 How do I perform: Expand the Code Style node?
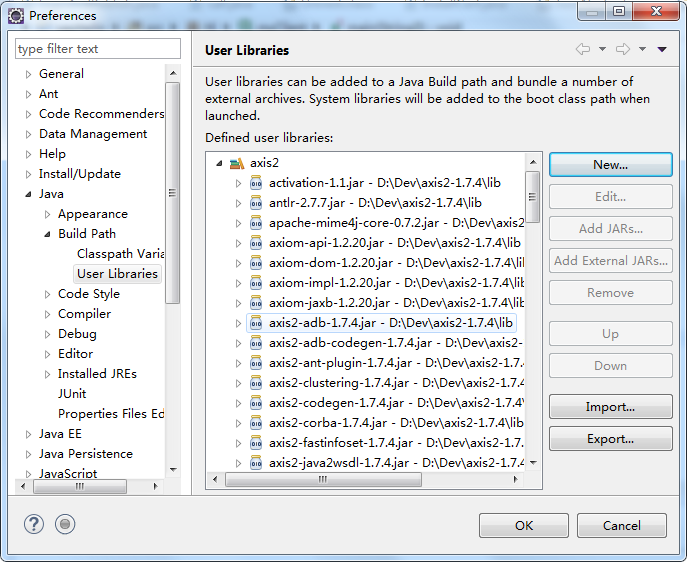48,294
